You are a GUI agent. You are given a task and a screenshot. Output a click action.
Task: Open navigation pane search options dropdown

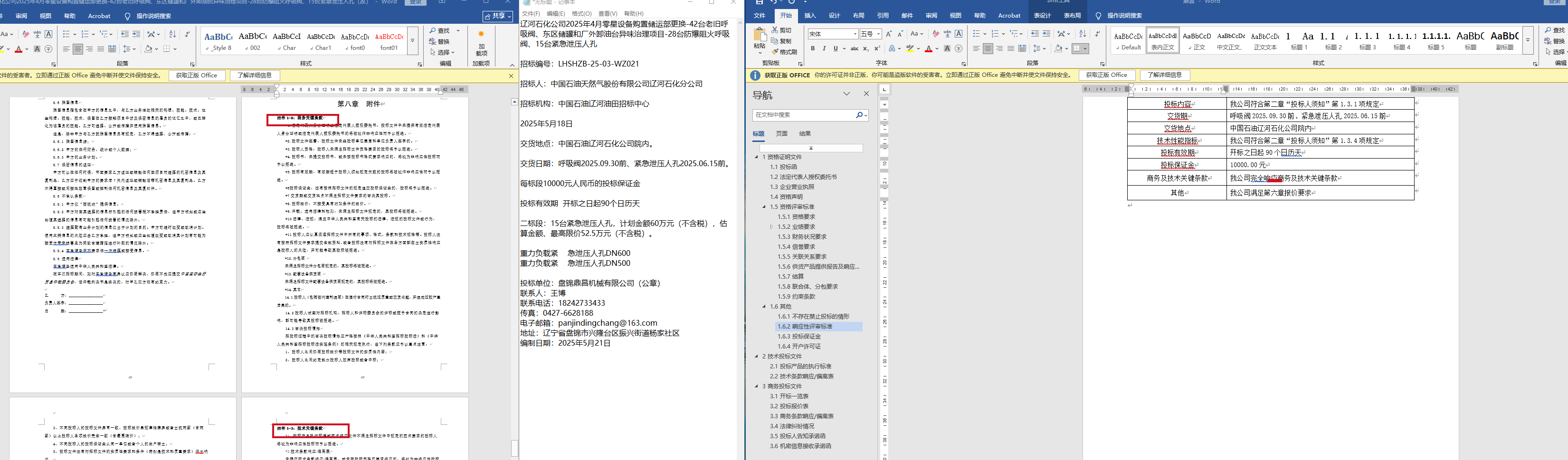[865, 115]
